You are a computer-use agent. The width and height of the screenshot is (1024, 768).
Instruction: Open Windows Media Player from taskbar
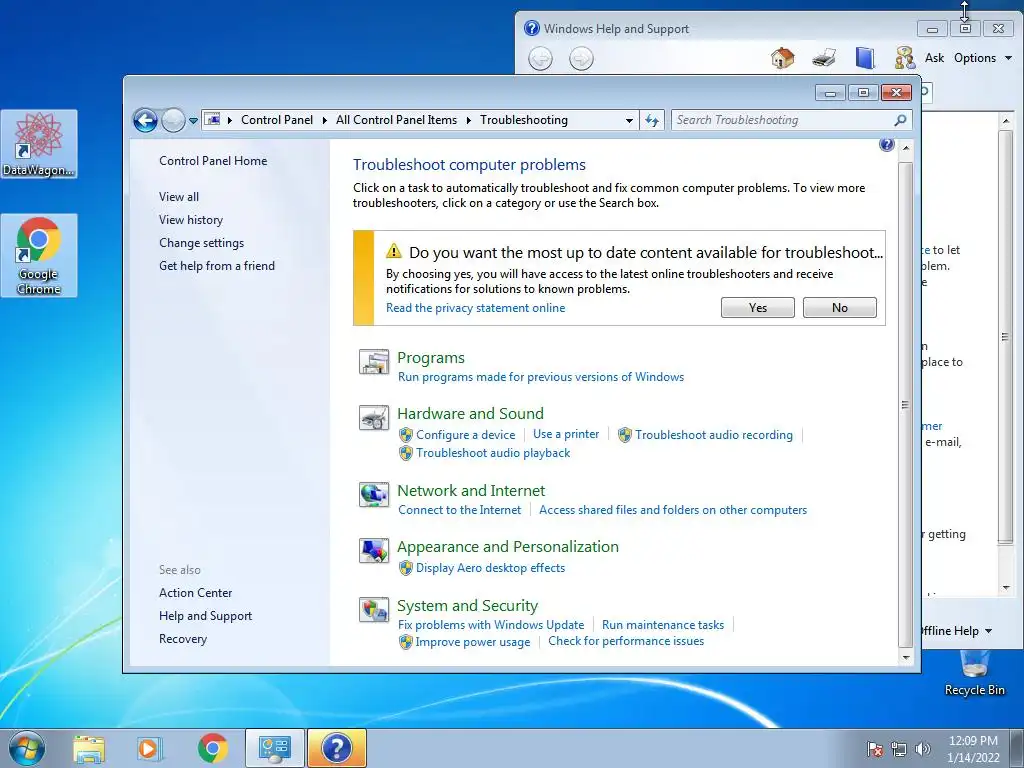coord(149,749)
